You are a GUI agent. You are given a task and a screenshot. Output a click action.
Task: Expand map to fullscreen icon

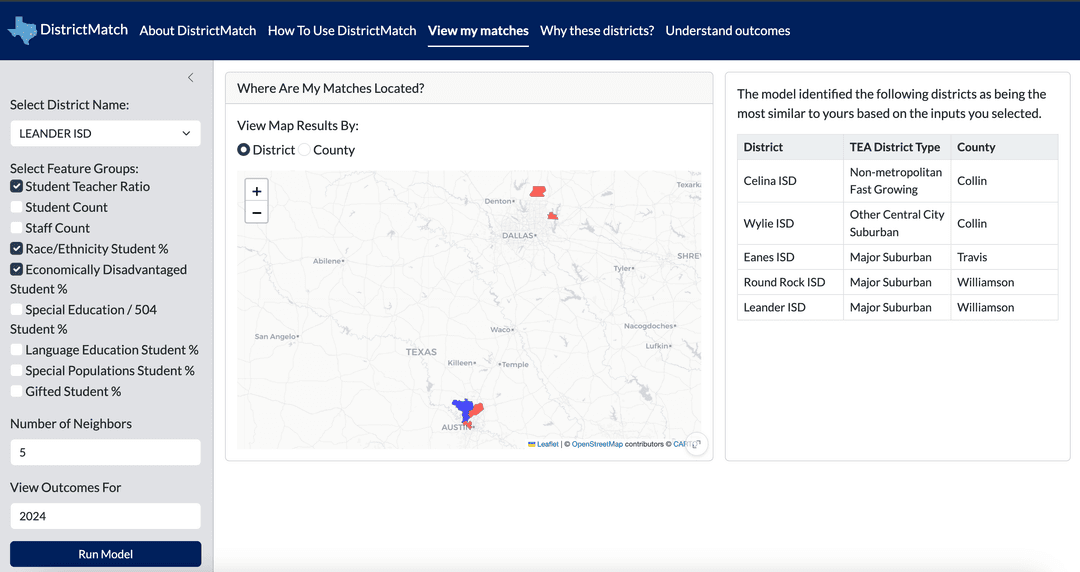coord(696,445)
